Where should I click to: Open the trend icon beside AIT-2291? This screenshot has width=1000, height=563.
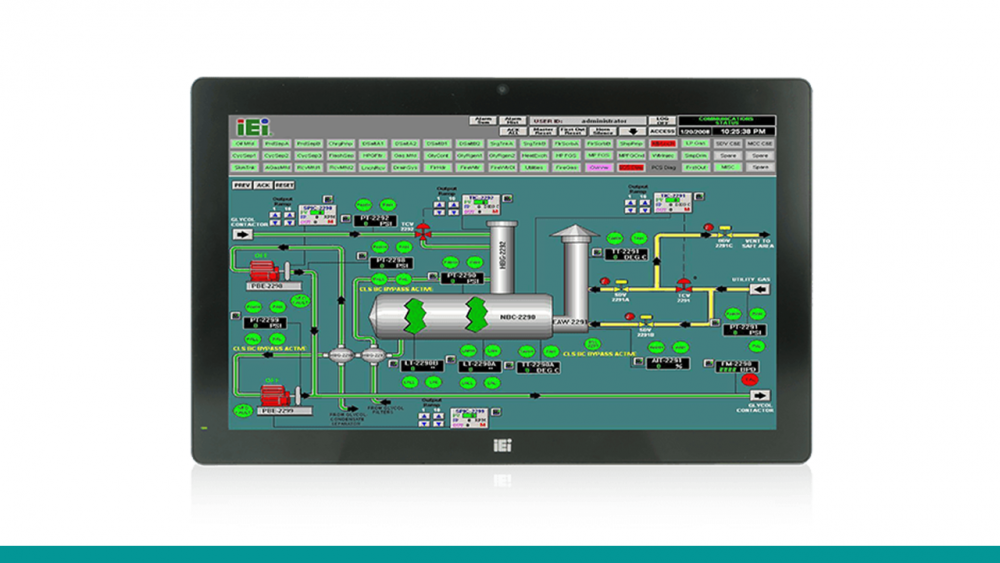[x=638, y=362]
